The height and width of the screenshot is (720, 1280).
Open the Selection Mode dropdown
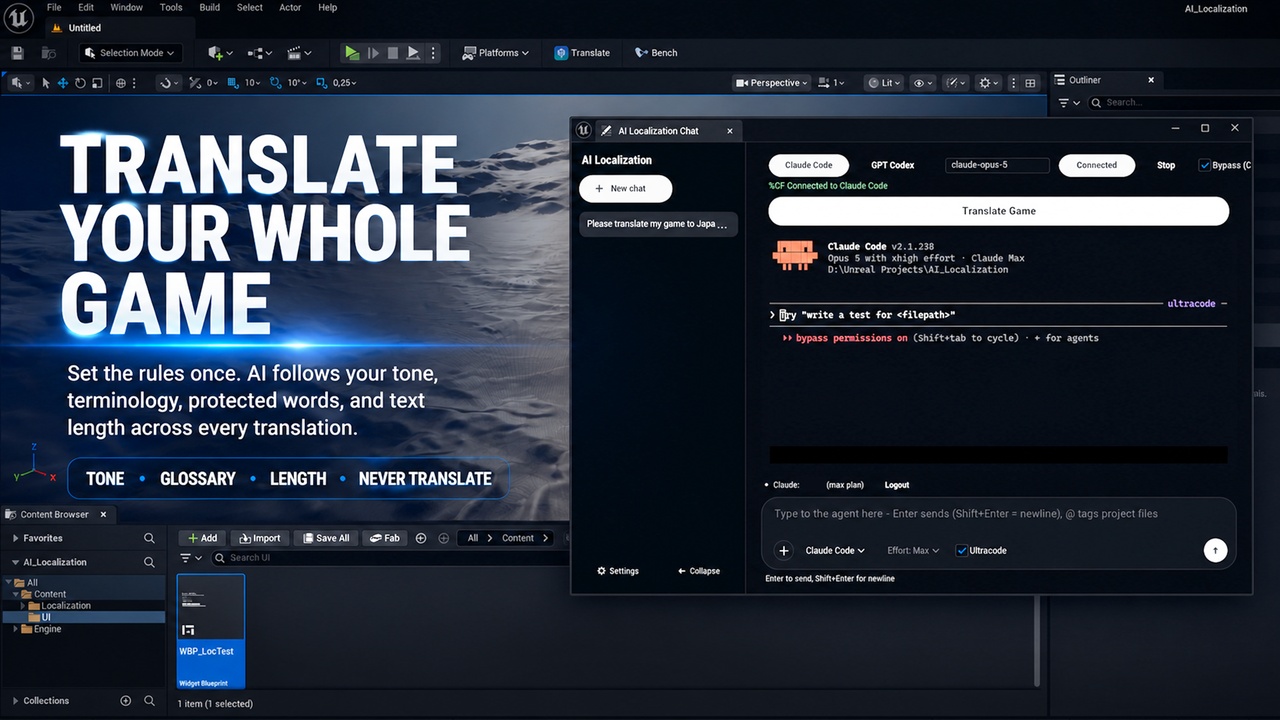pos(130,53)
